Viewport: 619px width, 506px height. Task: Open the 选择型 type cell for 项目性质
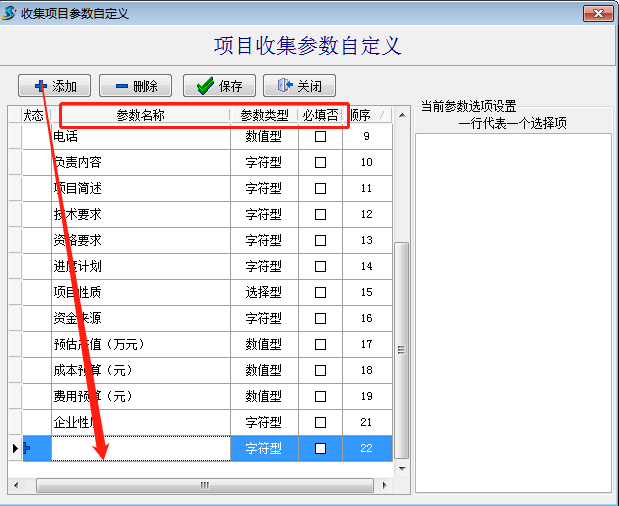click(264, 292)
